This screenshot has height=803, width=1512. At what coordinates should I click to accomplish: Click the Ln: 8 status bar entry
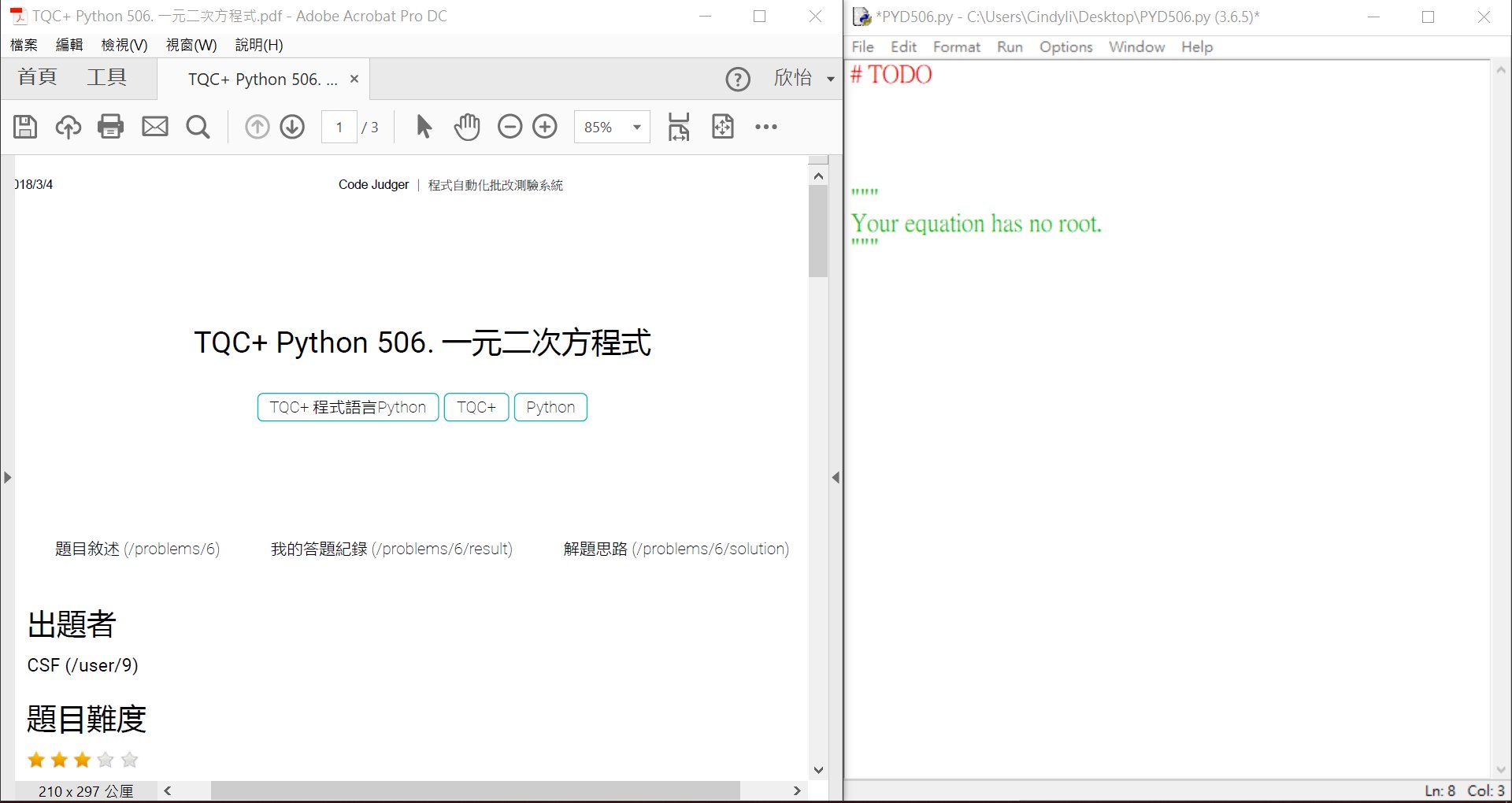1440,790
